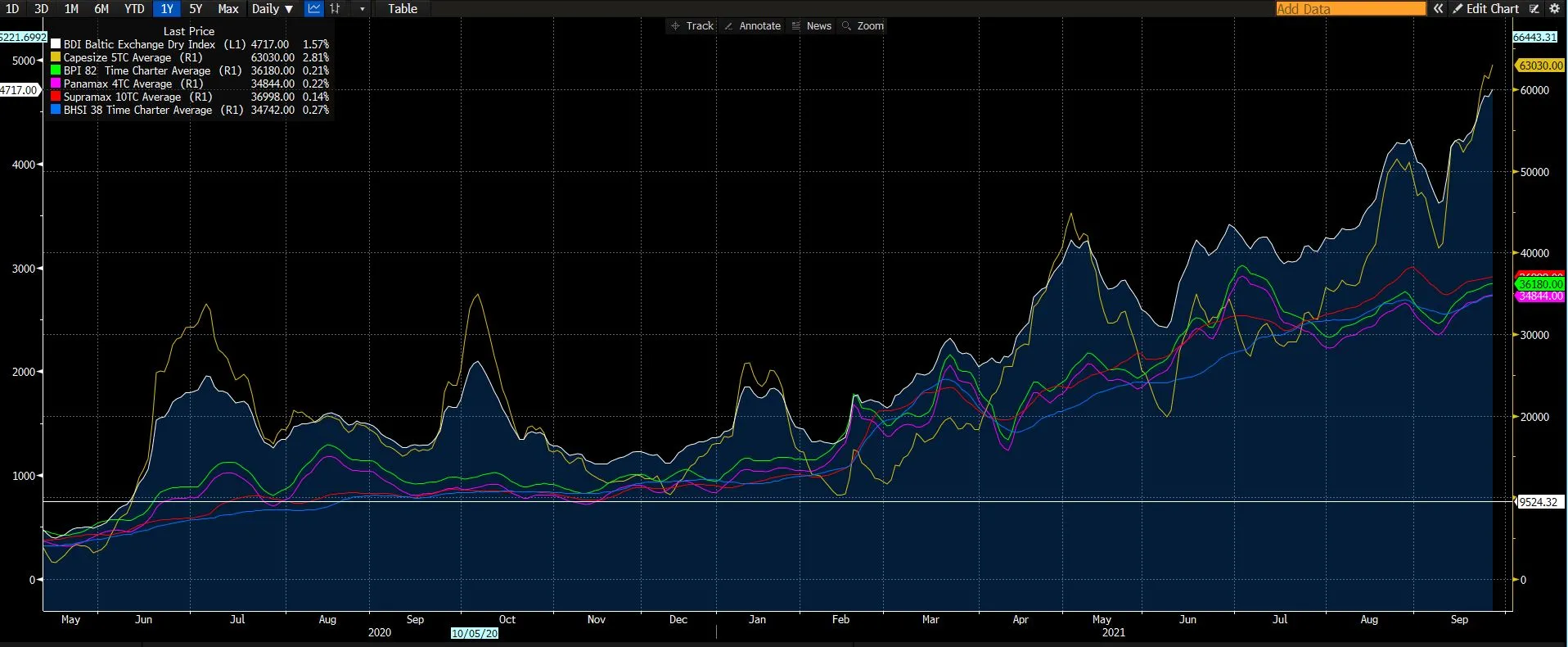
Task: Click the white BDI legend color swatch
Action: point(56,44)
